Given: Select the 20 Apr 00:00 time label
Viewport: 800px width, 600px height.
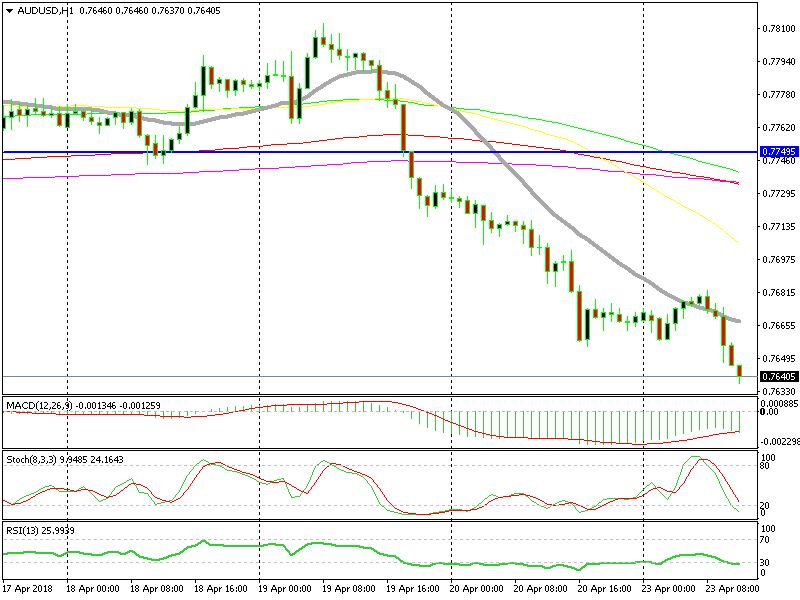Looking at the screenshot, I should pos(477,588).
